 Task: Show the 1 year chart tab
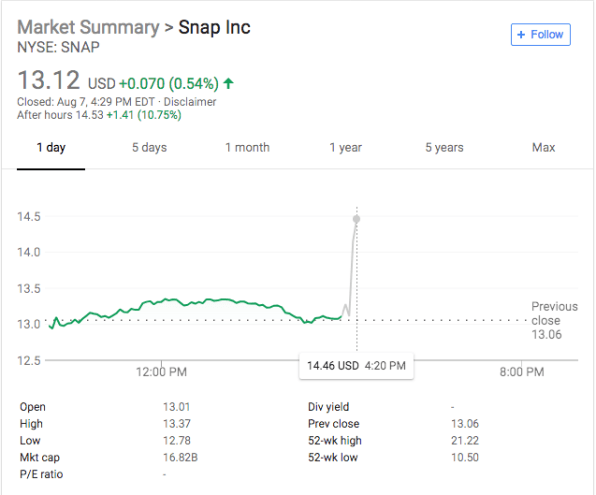coord(346,148)
